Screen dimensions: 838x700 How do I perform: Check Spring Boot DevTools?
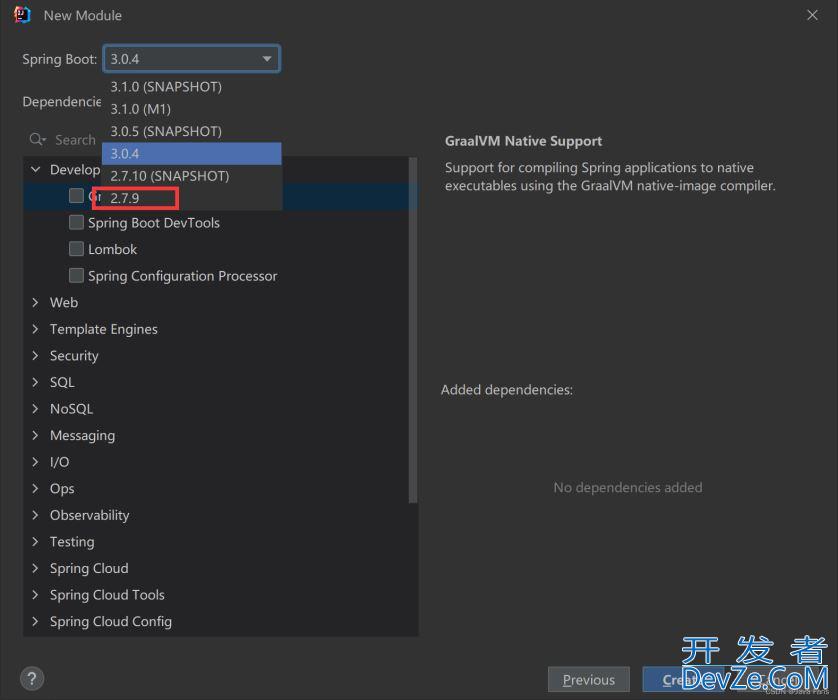76,222
